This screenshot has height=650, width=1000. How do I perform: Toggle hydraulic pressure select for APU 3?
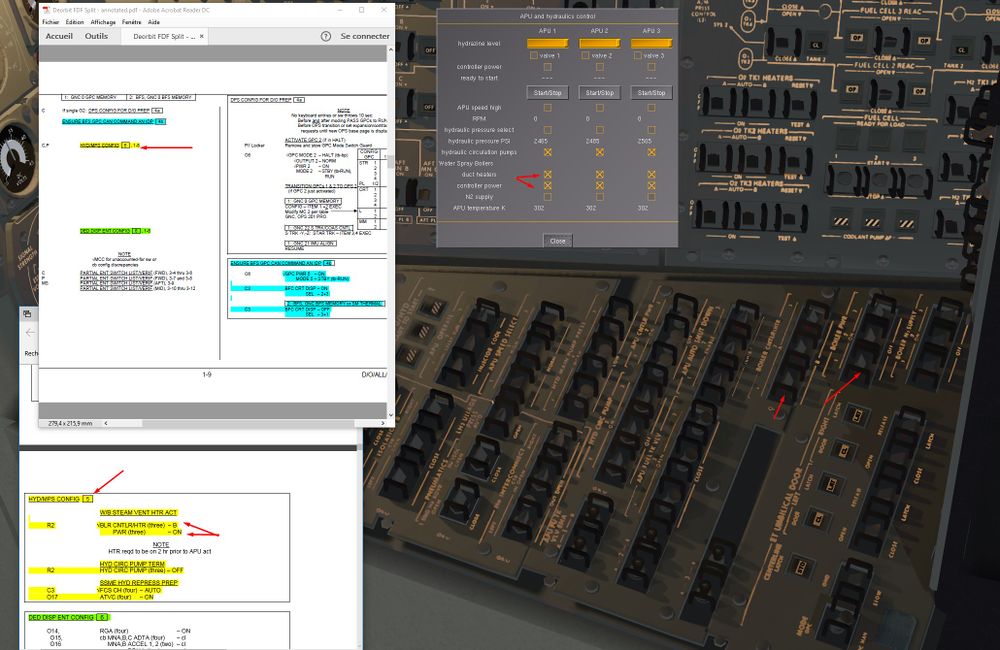[x=651, y=129]
